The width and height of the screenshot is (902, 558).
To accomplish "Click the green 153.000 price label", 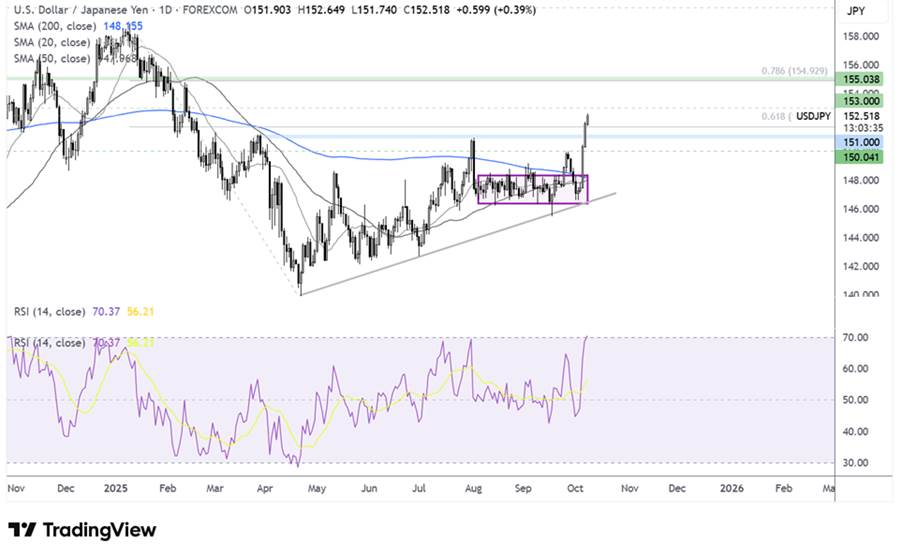I will pos(860,100).
